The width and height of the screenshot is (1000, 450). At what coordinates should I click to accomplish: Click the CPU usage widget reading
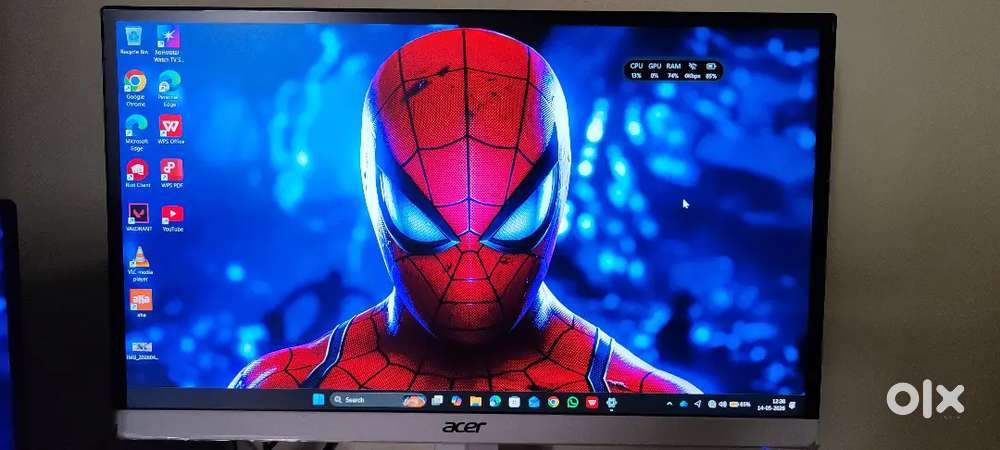point(636,70)
